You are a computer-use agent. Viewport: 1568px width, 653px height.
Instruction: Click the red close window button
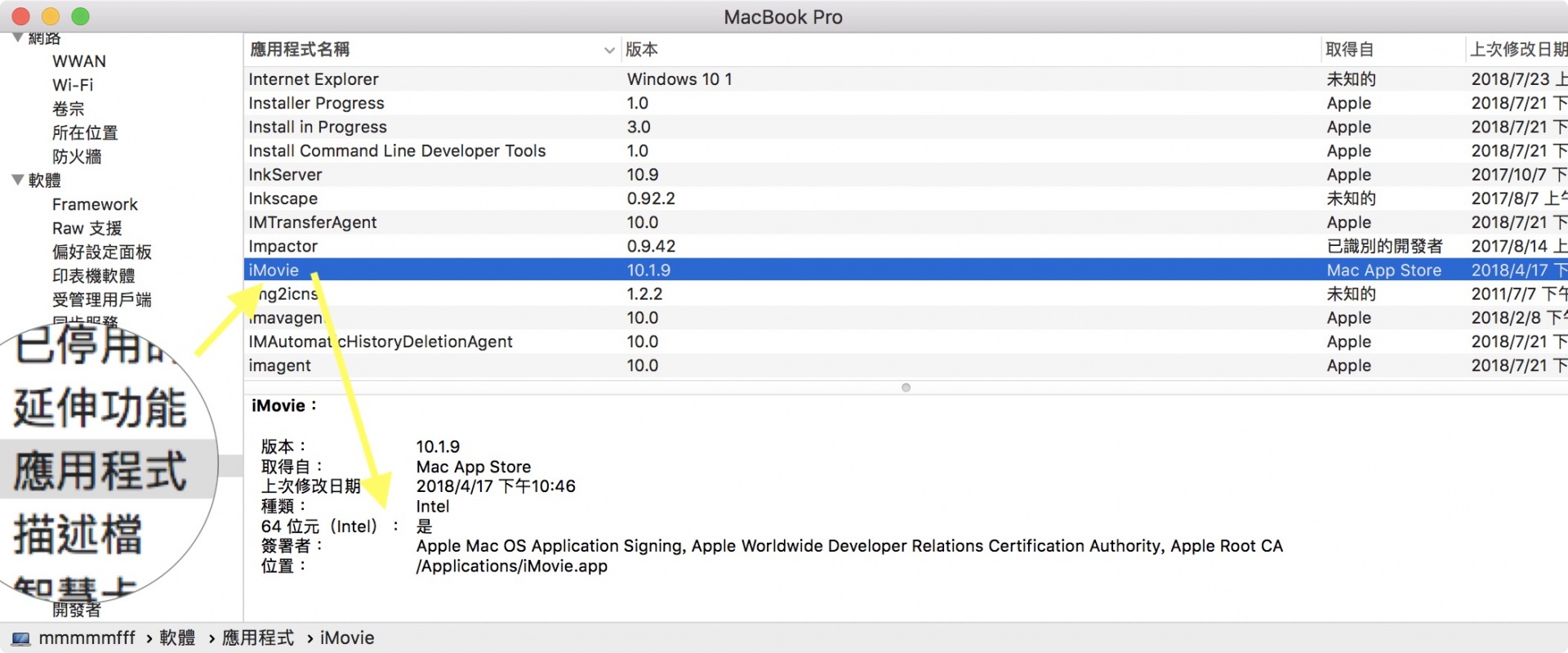(x=21, y=16)
